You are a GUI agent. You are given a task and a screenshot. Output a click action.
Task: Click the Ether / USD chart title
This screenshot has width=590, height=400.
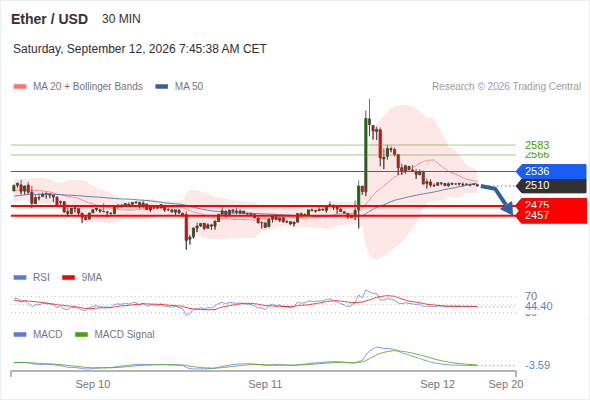point(49,19)
